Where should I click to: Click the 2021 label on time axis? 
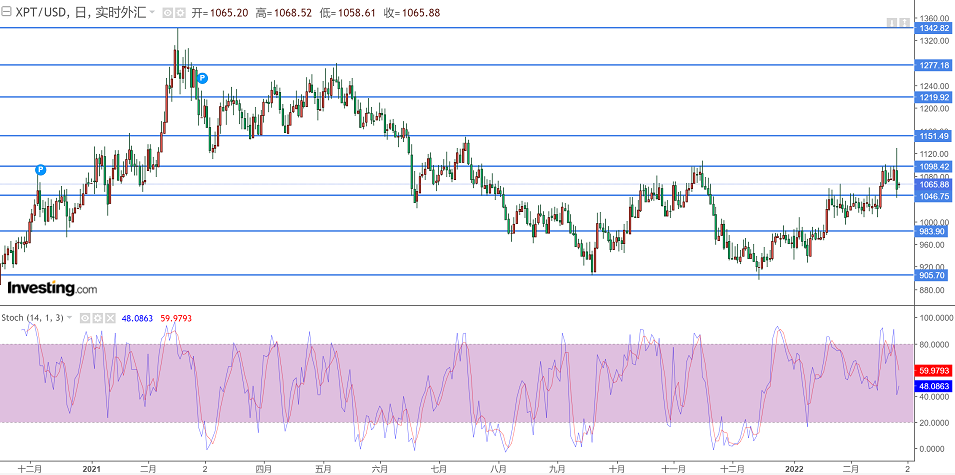coord(91,469)
